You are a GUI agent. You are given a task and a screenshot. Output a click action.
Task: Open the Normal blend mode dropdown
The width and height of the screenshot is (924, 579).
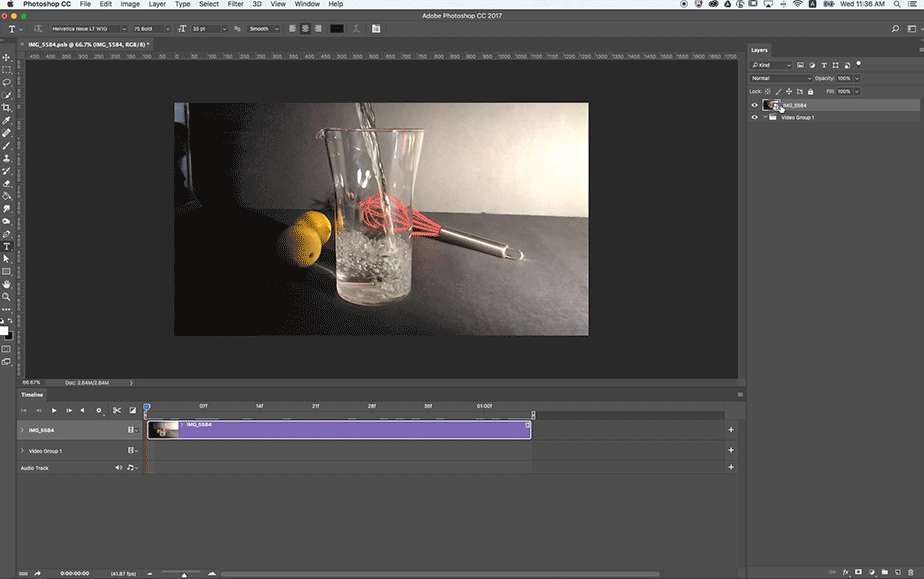[x=781, y=78]
